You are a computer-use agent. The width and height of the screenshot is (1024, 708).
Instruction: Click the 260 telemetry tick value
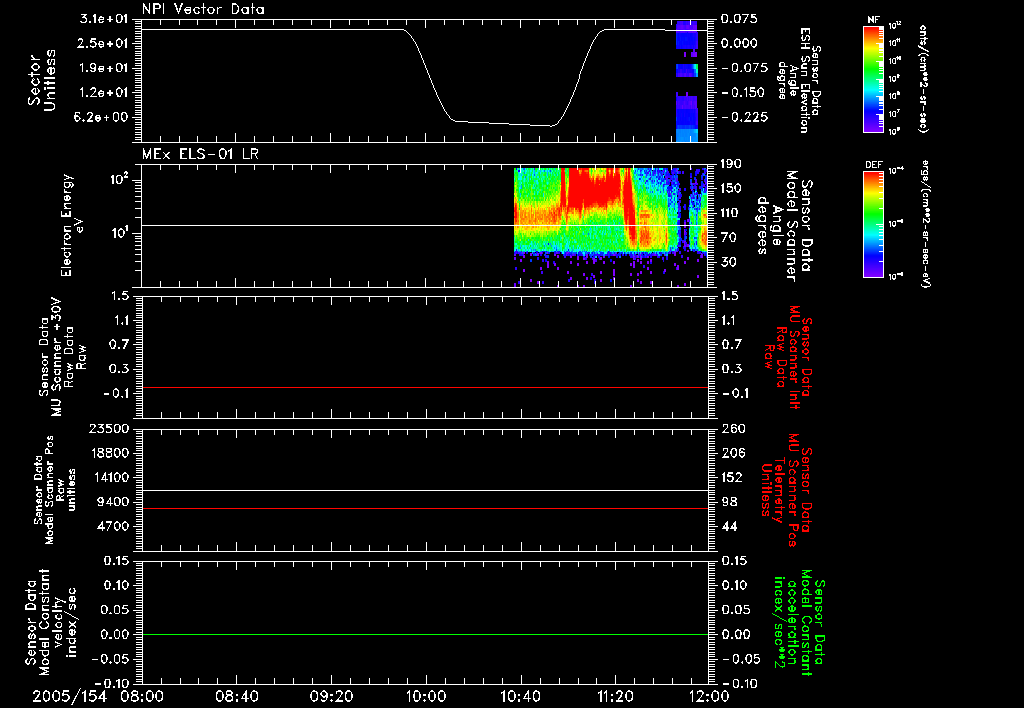click(733, 428)
